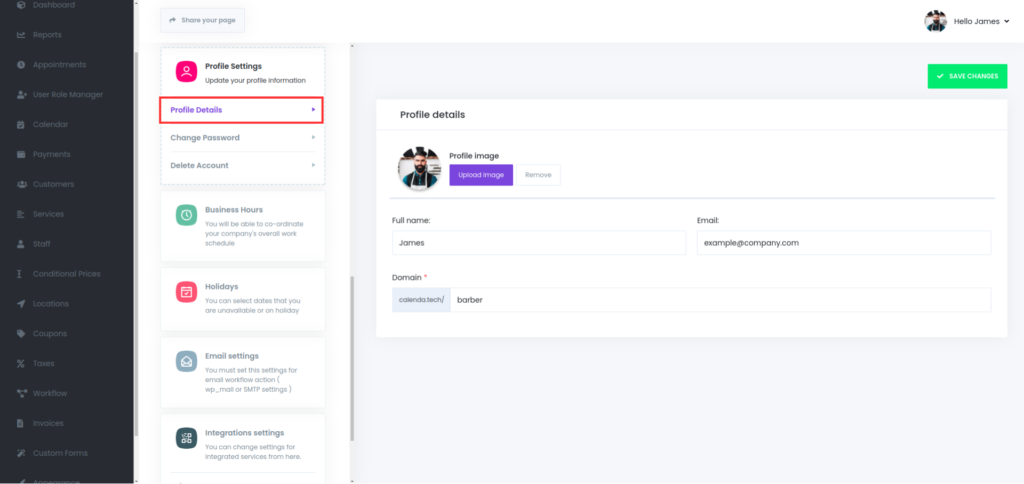Image resolution: width=1024 pixels, height=484 pixels.
Task: Click the Business Hours clock icon
Action: pyautogui.click(x=186, y=215)
